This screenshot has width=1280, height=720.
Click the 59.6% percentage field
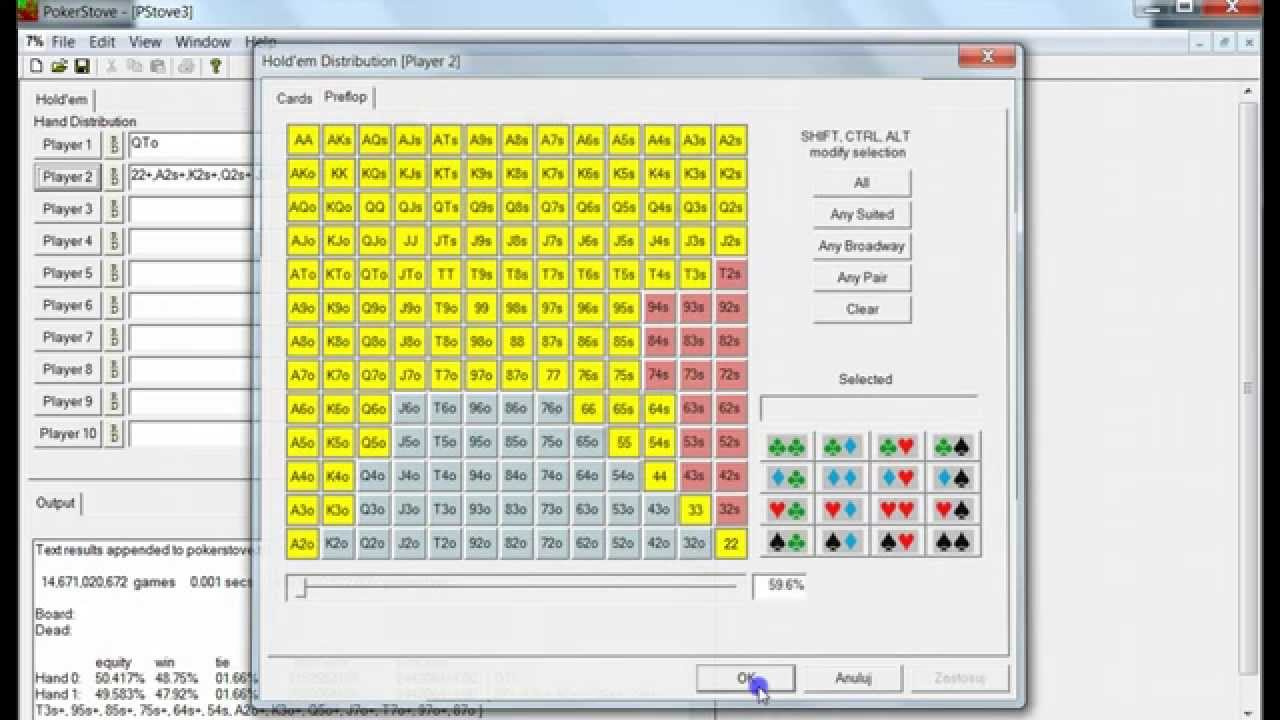(780, 585)
